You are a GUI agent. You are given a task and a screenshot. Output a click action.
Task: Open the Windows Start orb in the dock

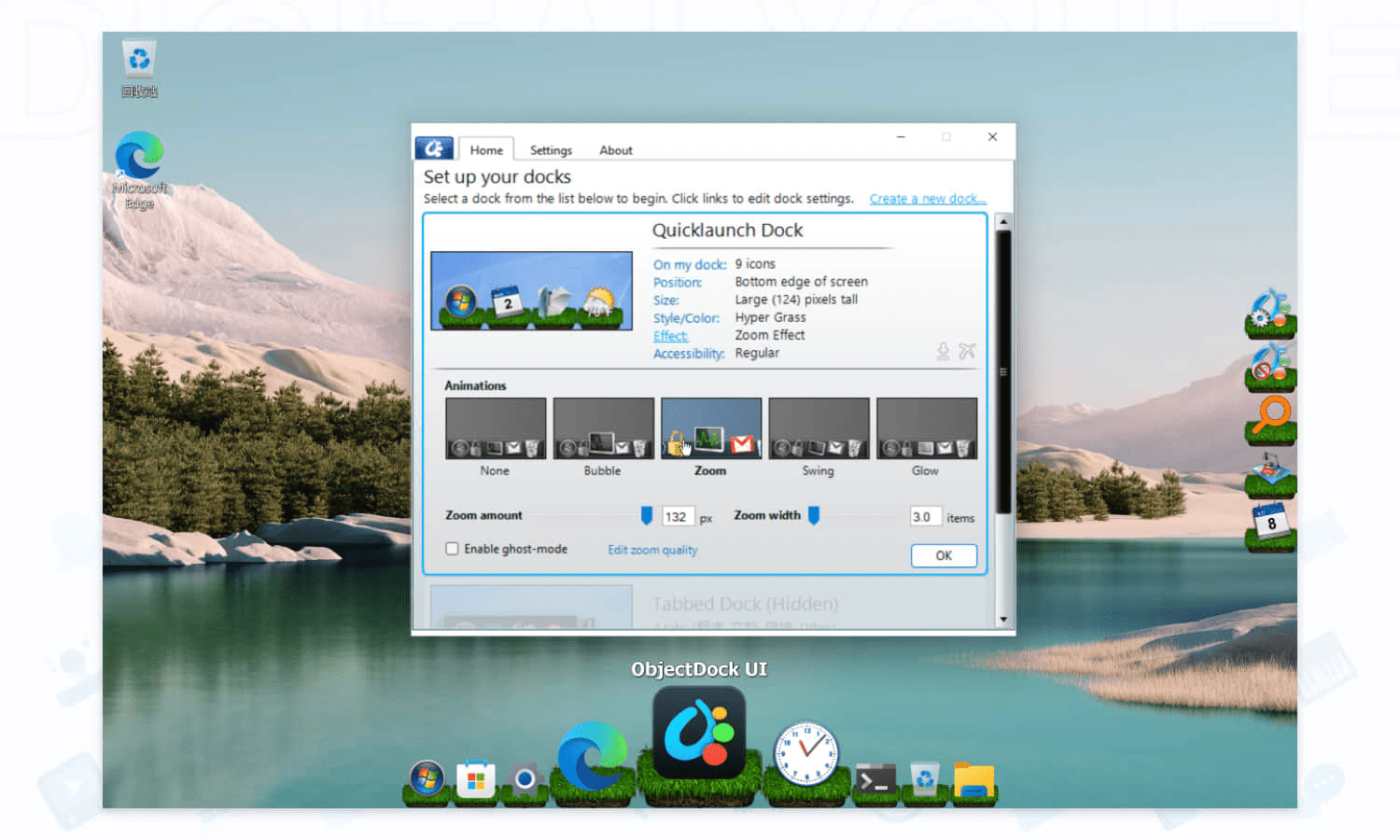[x=427, y=777]
